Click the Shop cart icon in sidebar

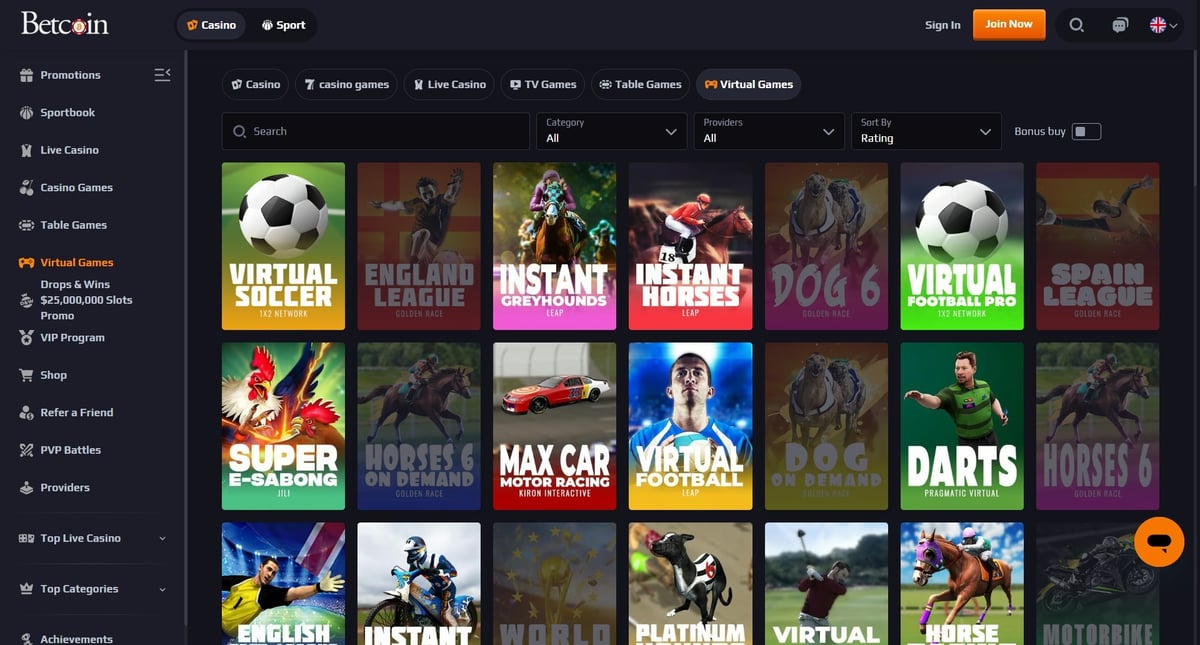coord(27,375)
